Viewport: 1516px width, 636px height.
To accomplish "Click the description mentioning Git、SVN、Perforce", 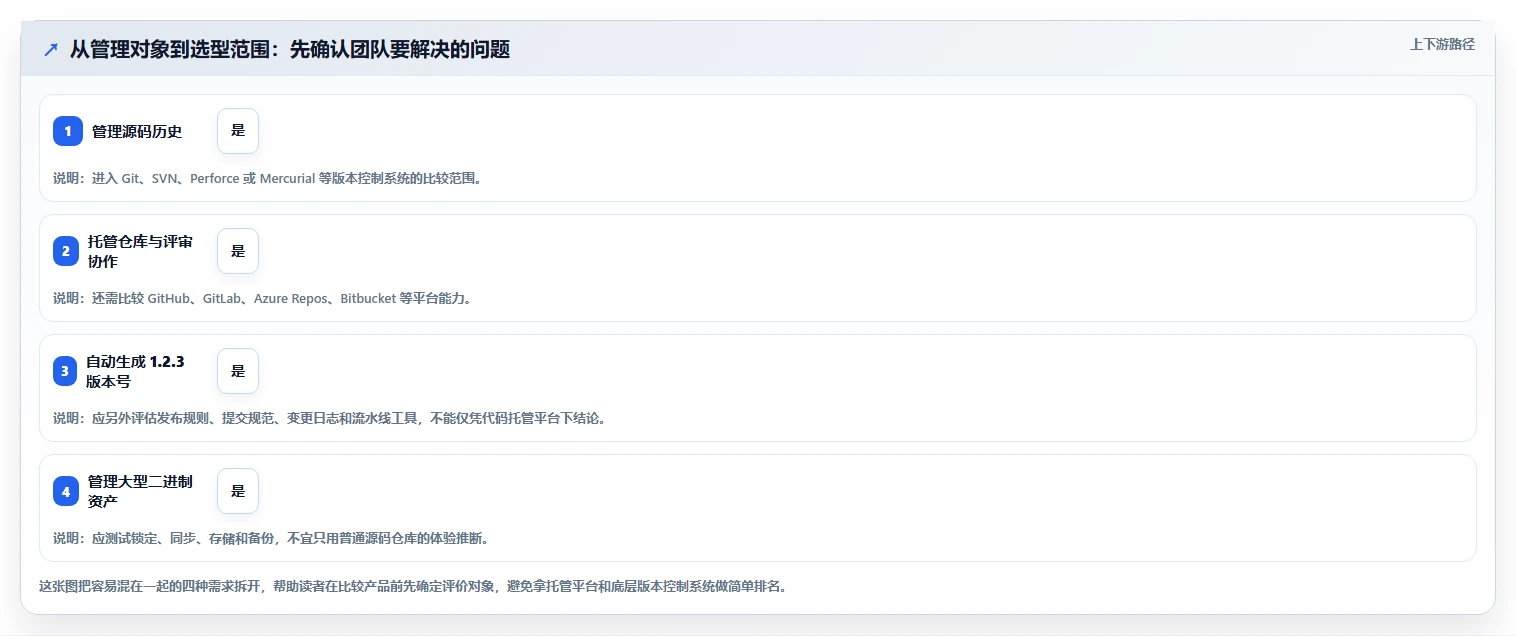I will (267, 178).
